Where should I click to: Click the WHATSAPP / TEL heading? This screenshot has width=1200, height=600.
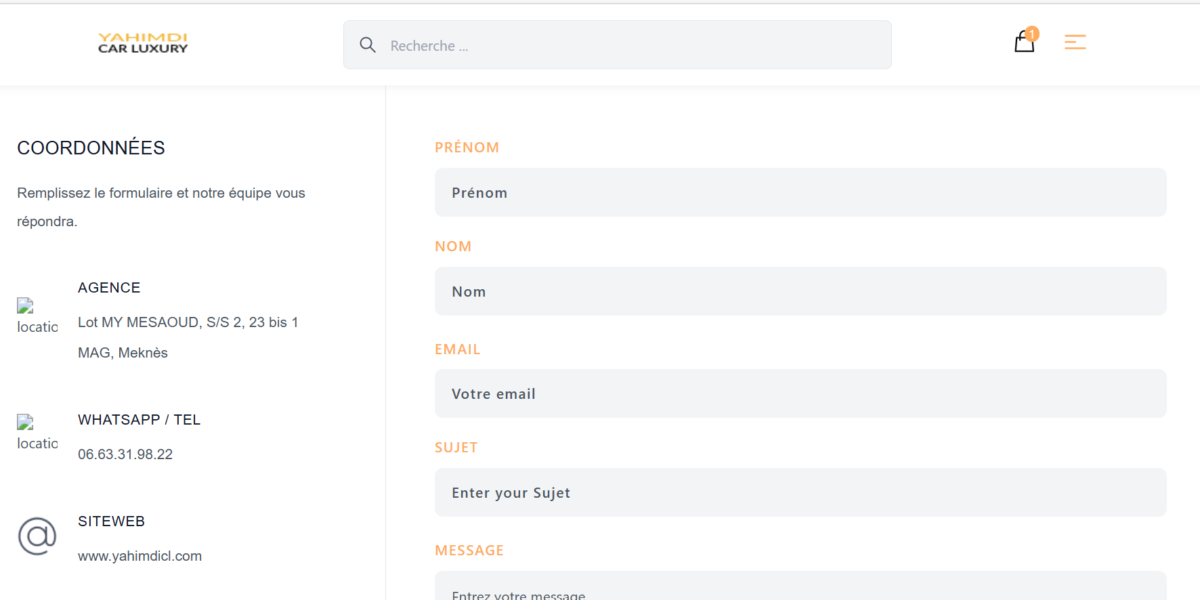point(139,419)
